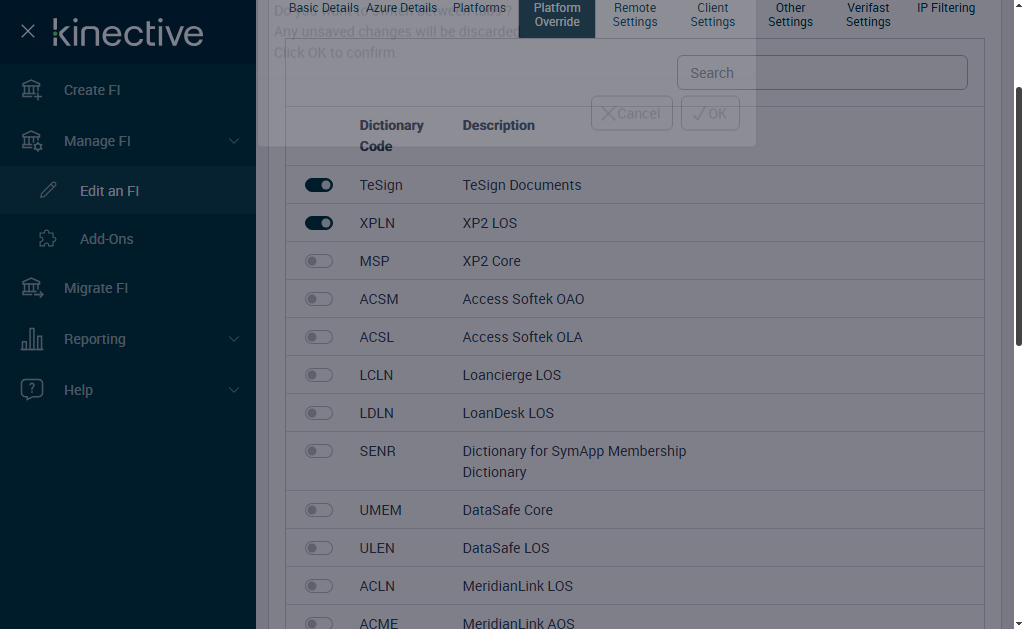Image resolution: width=1024 pixels, height=629 pixels.
Task: Enable the MSP XP2 Core toggle
Action: 319,261
